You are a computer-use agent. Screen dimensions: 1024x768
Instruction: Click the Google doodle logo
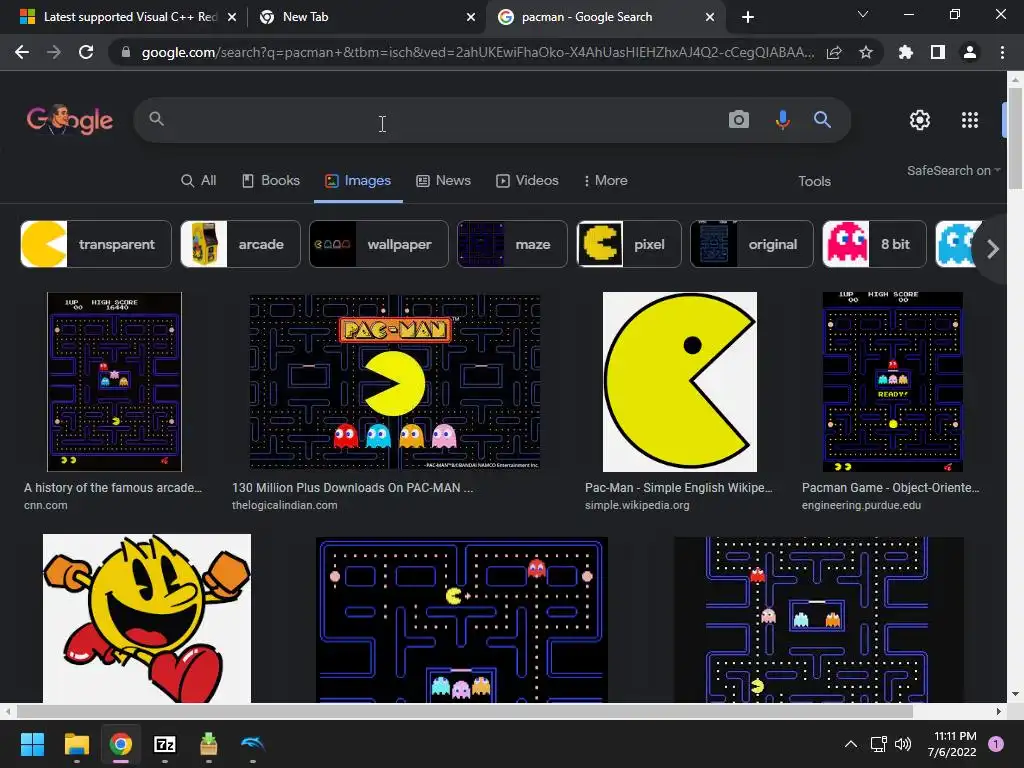[70, 120]
